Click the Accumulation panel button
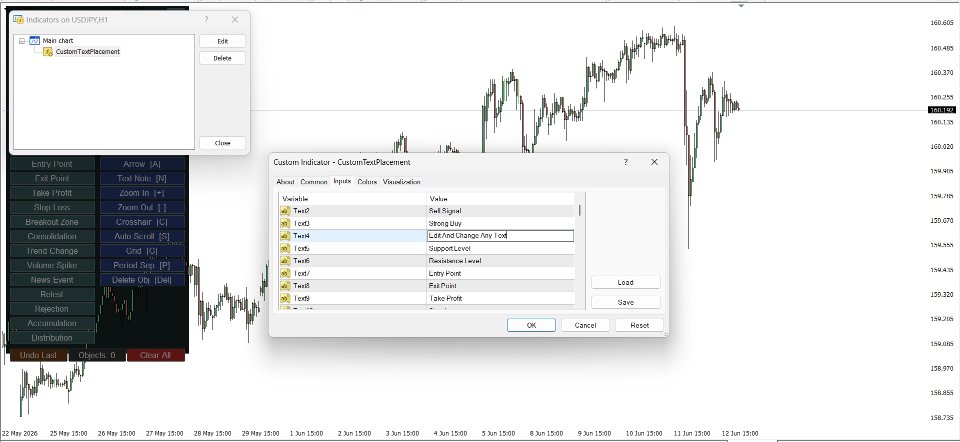 [x=52, y=323]
